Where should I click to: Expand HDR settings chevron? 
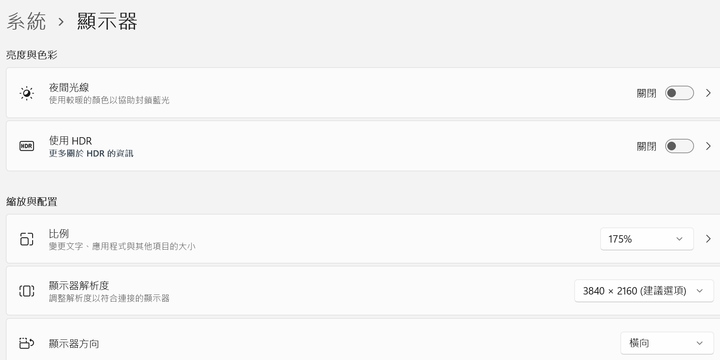pyautogui.click(x=708, y=146)
